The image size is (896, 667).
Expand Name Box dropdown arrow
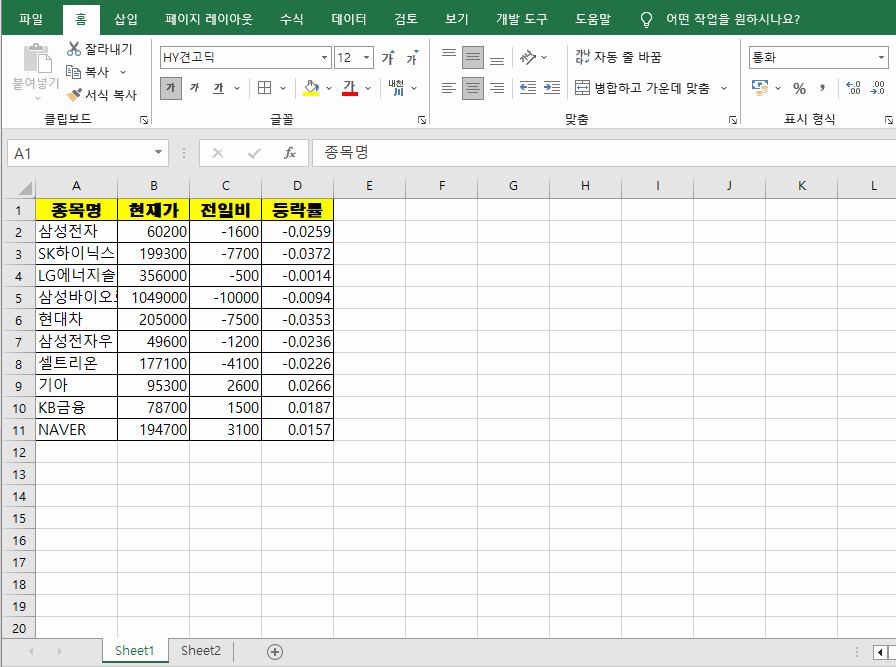(x=158, y=153)
